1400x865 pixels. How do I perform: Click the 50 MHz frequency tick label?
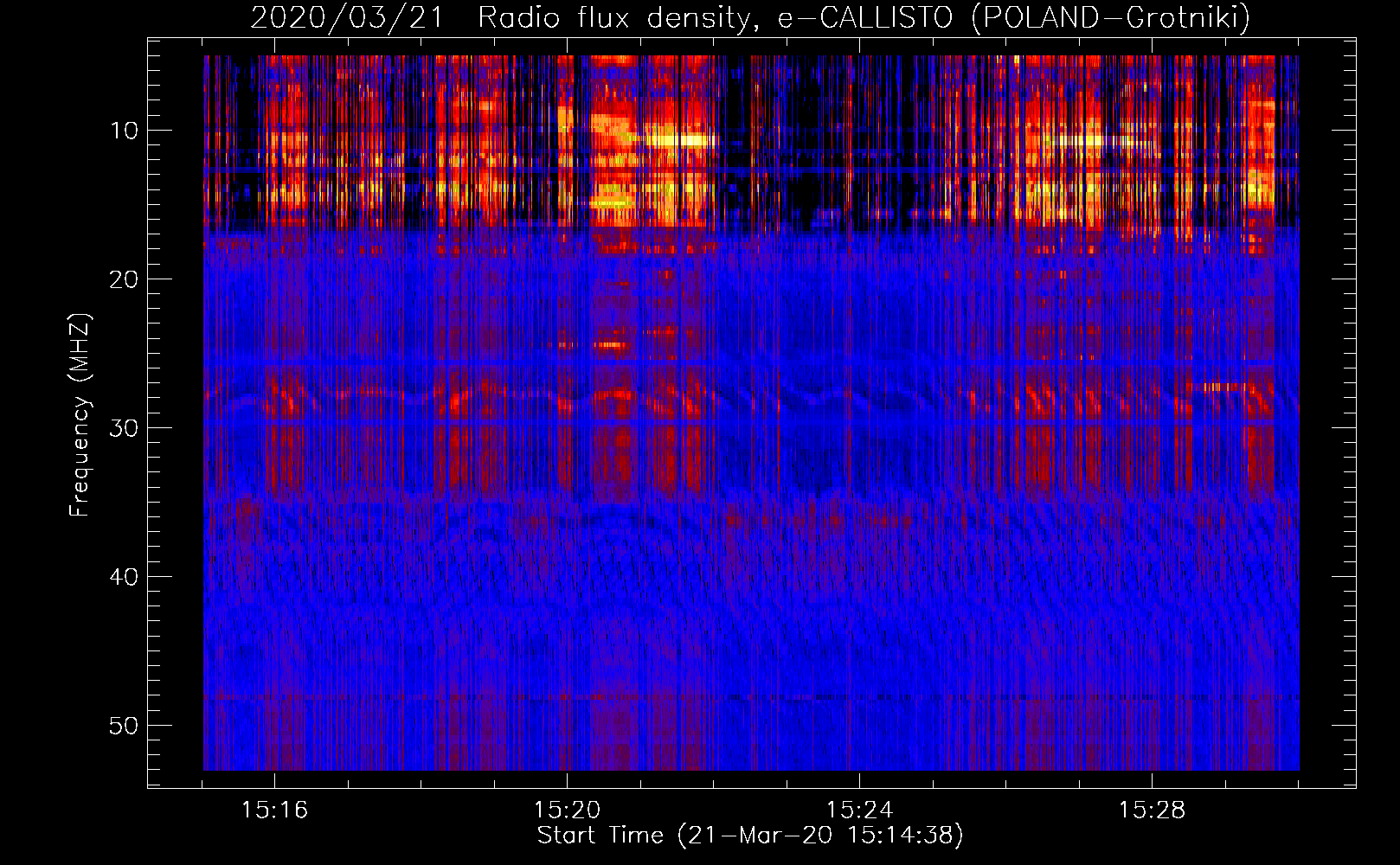click(x=125, y=726)
